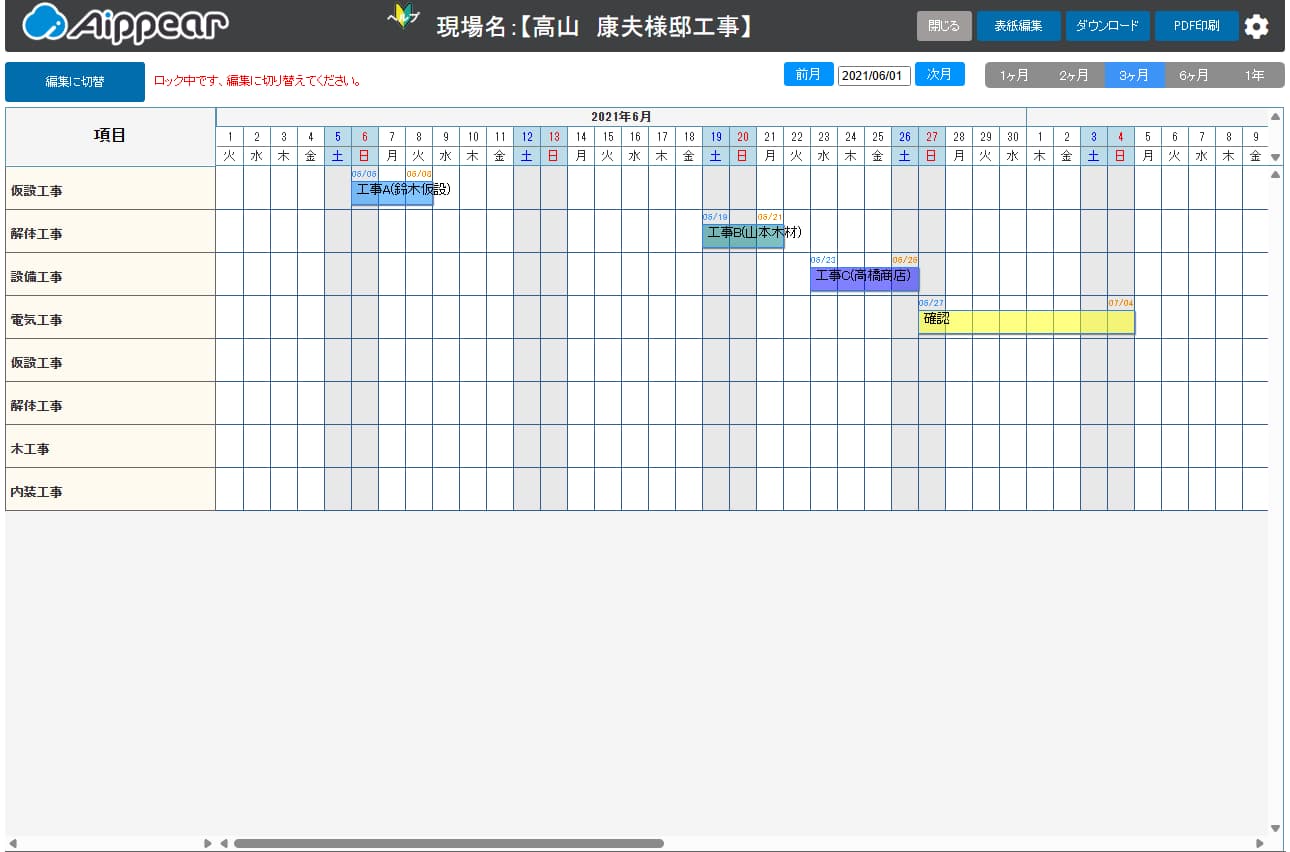Click the ダウンロード button
Viewport: 1290px width, 852px height.
[x=1107, y=26]
